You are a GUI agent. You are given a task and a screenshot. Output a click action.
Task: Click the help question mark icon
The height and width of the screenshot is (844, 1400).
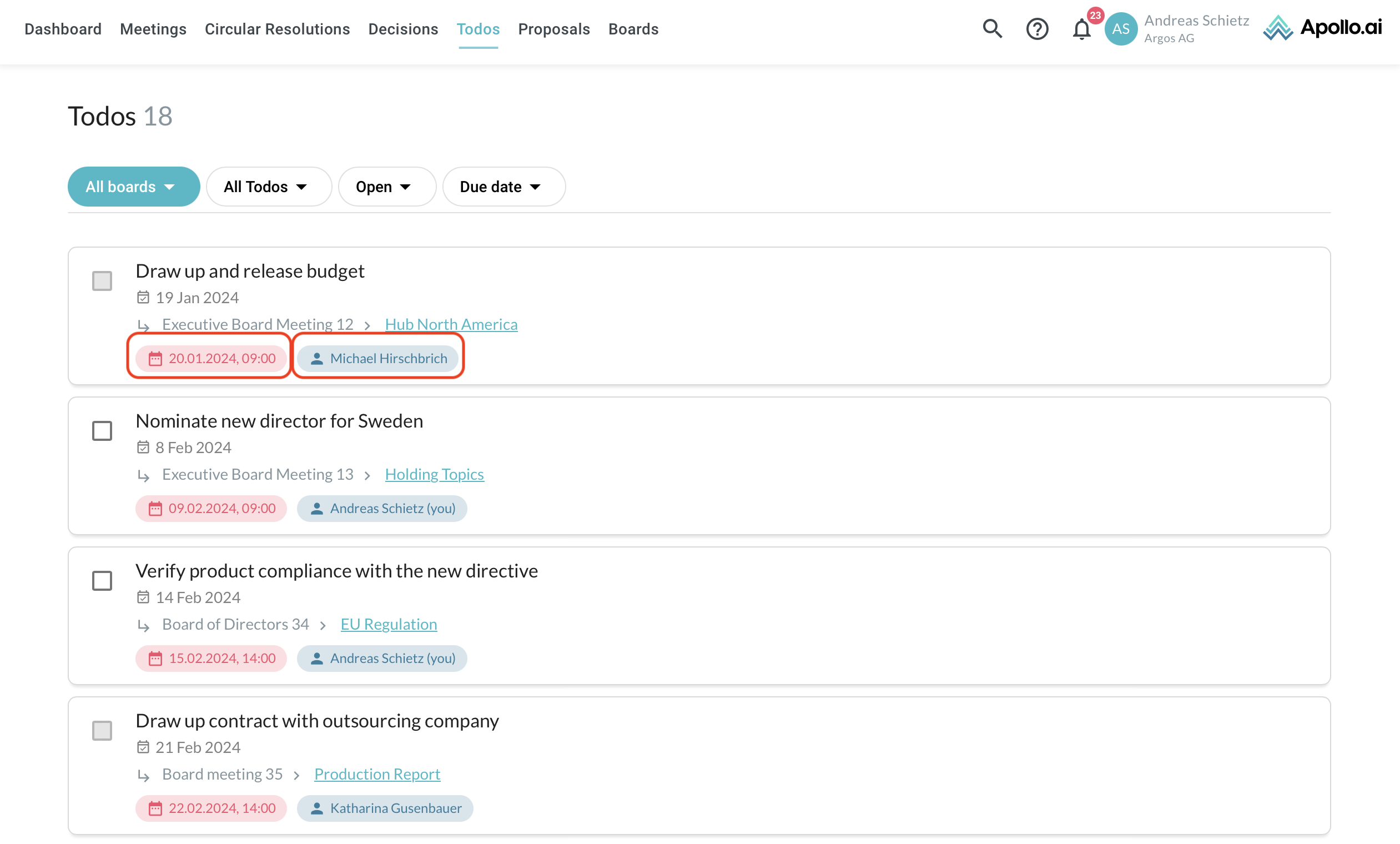[1036, 28]
